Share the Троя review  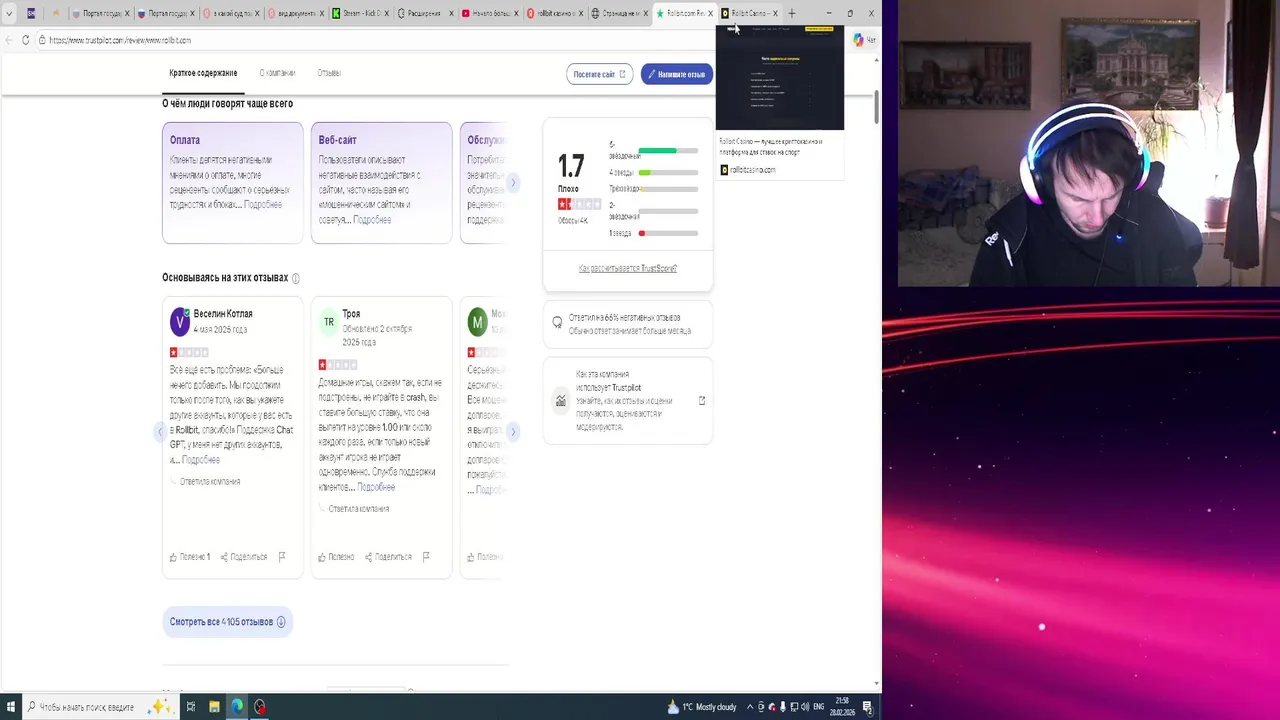(x=389, y=557)
